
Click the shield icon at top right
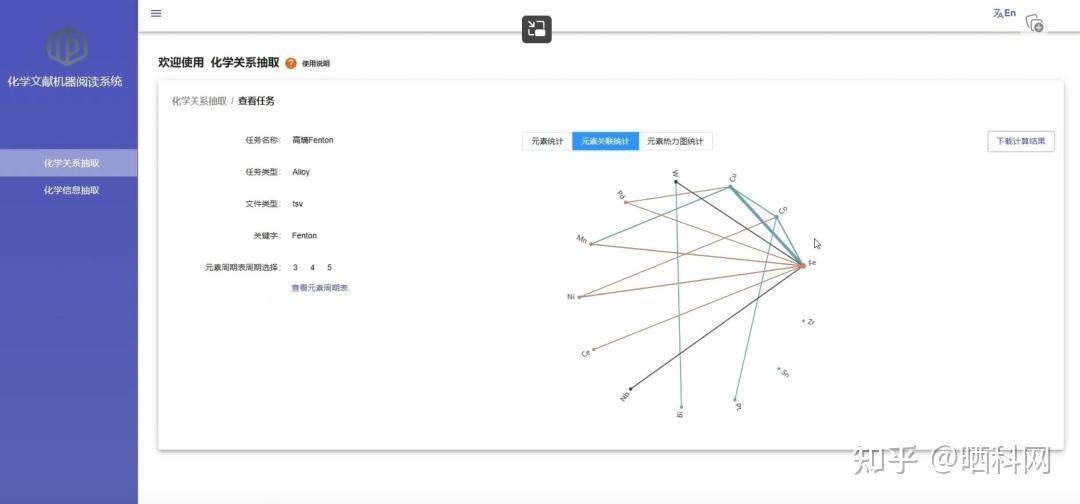pos(1035,23)
